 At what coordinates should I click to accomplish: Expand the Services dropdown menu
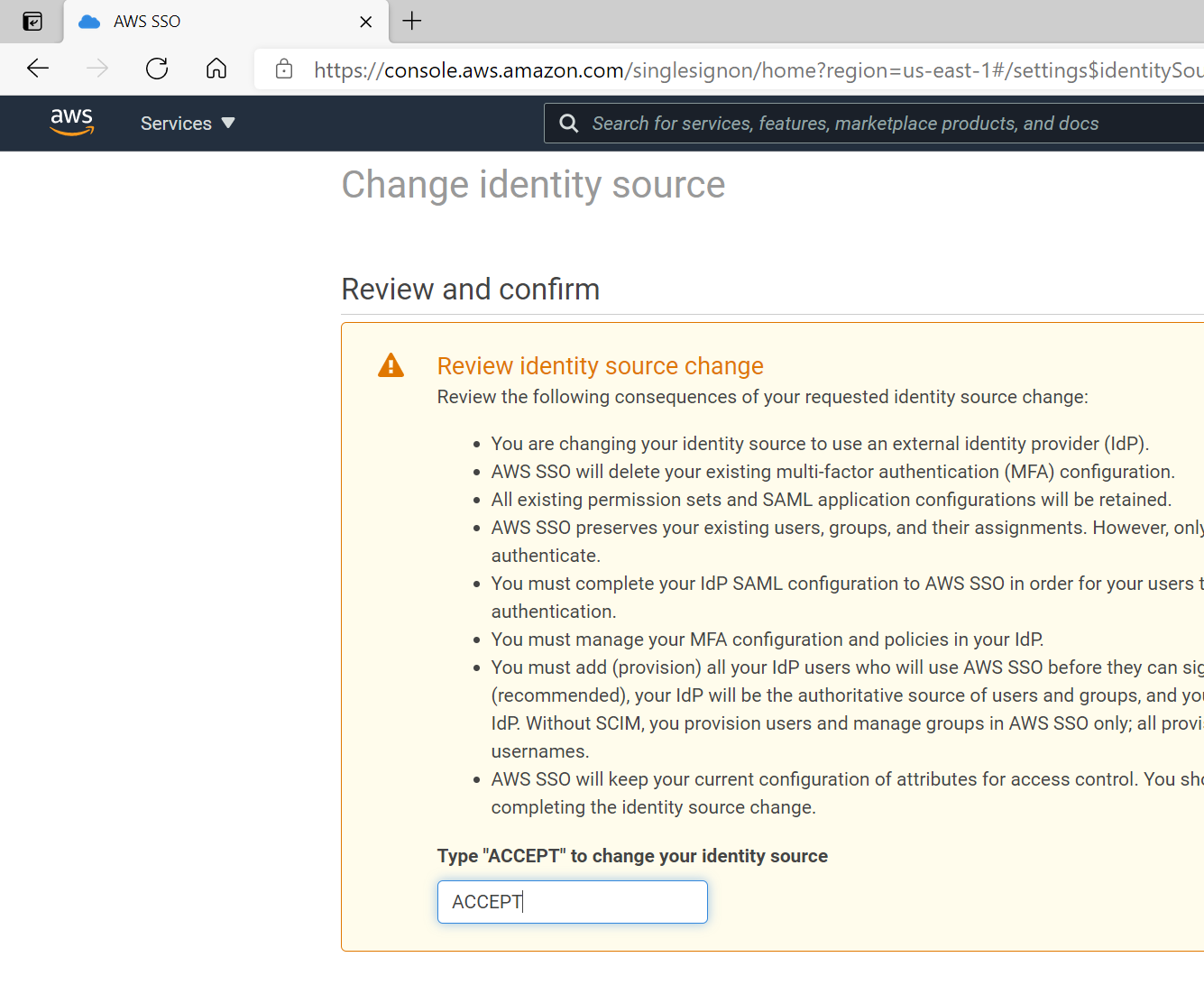188,124
